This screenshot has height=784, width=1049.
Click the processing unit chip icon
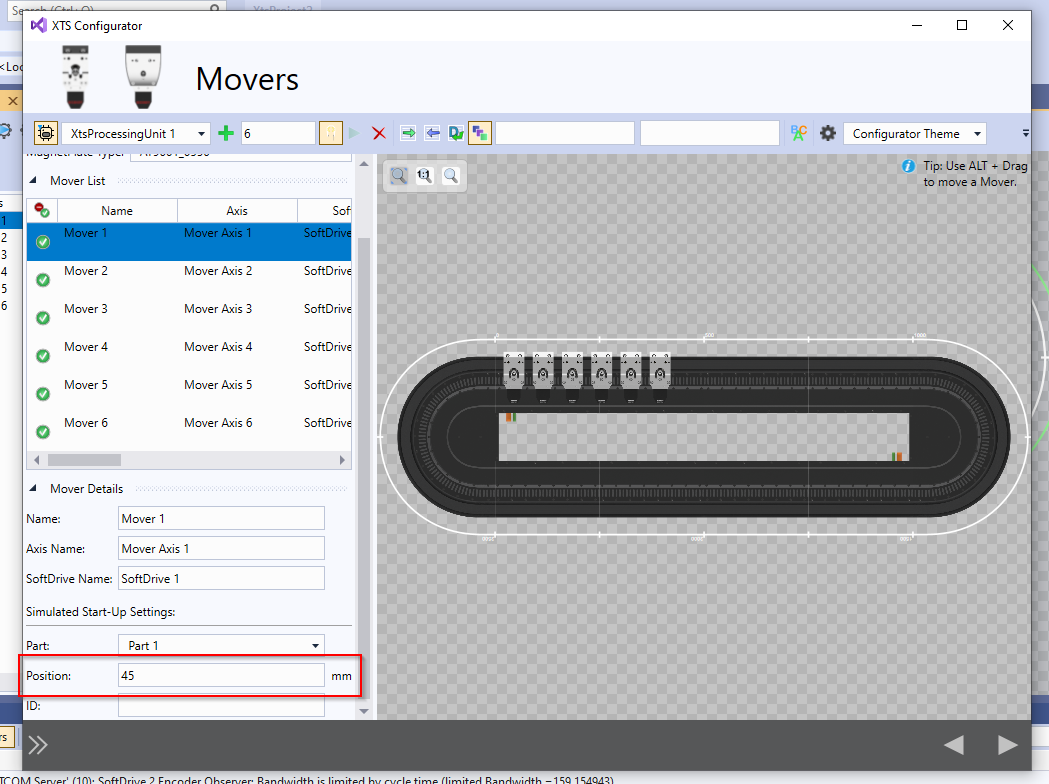click(45, 133)
